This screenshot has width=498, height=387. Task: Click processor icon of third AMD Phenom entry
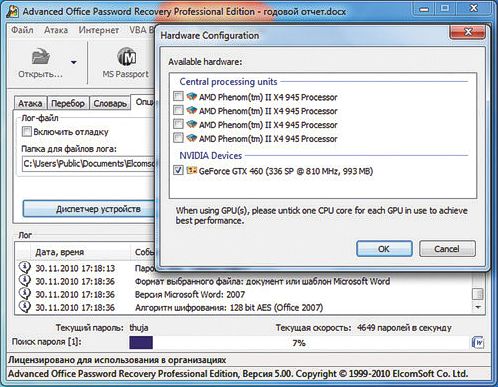[192, 125]
